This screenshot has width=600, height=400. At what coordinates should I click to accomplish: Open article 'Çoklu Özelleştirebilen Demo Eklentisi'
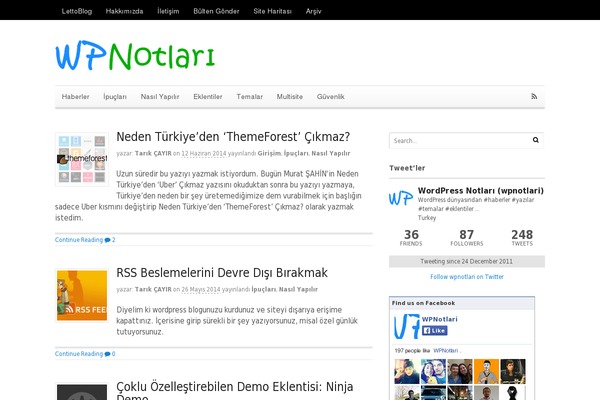(235, 390)
